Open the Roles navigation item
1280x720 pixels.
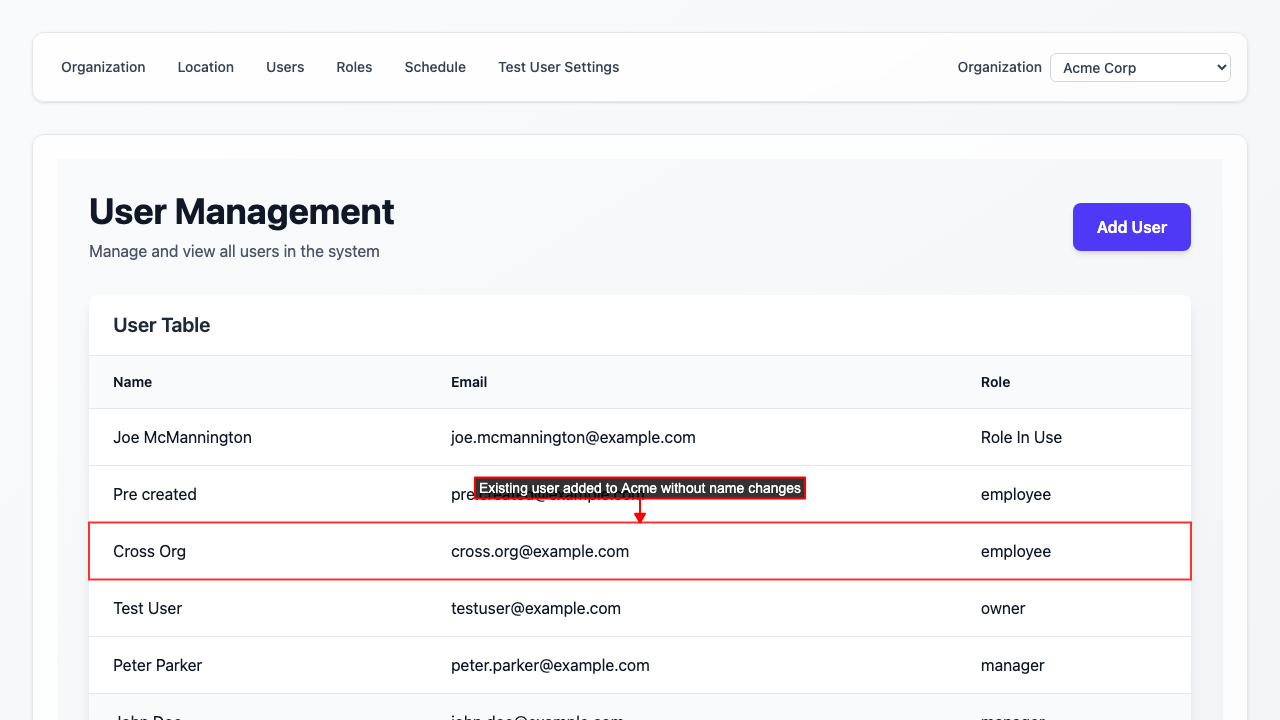point(354,67)
